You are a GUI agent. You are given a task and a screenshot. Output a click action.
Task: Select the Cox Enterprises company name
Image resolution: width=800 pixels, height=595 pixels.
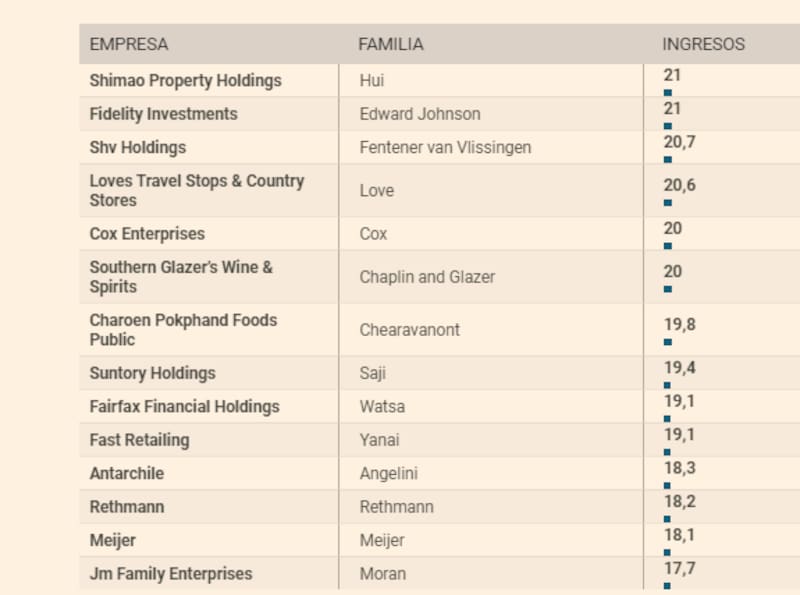tap(147, 233)
